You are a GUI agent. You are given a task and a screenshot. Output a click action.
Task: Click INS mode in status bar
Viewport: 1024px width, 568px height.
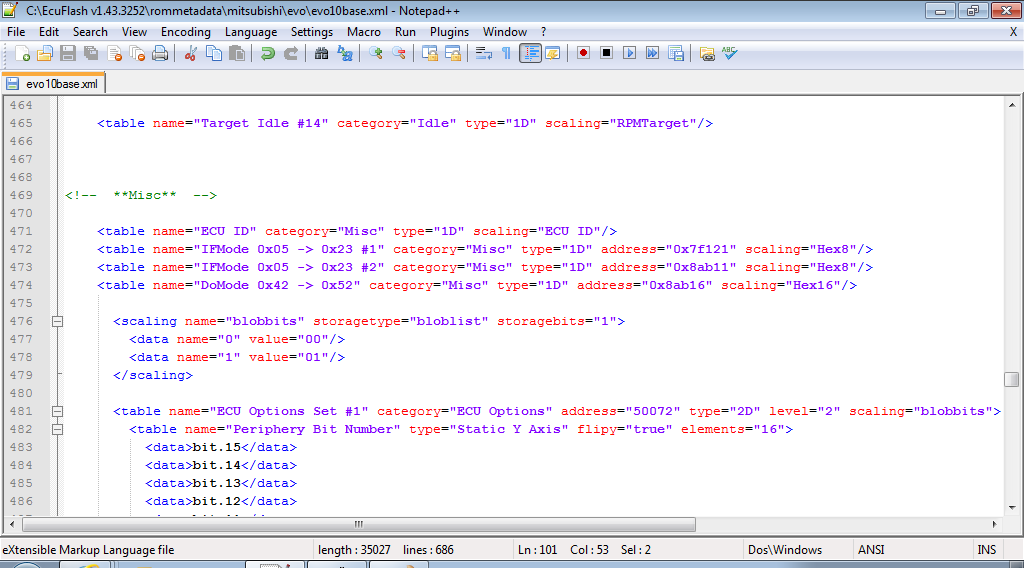pyautogui.click(x=986, y=550)
